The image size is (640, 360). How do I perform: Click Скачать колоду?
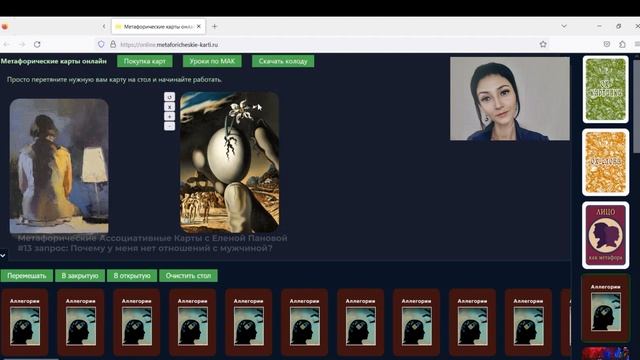click(283, 61)
